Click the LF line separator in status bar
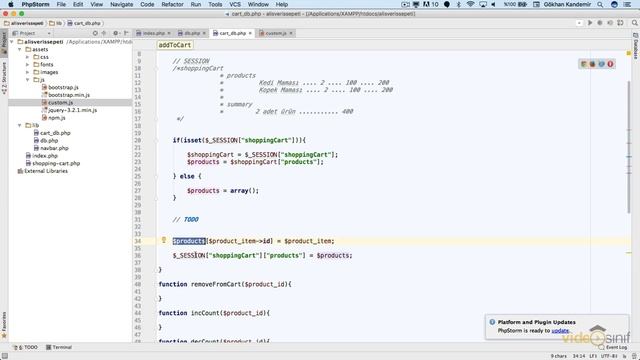640x360 pixels. [593, 356]
